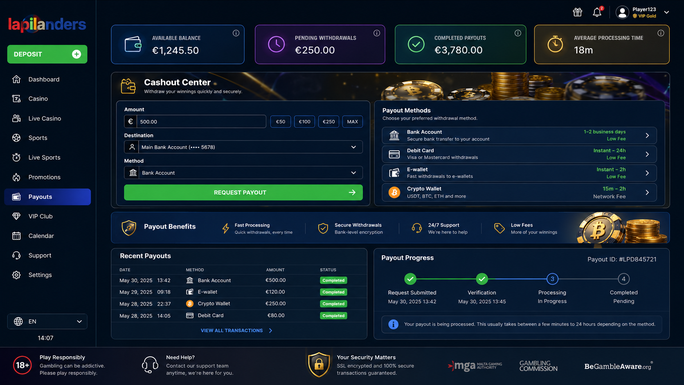Open Calendar in sidebar
The width and height of the screenshot is (684, 385).
pos(47,236)
